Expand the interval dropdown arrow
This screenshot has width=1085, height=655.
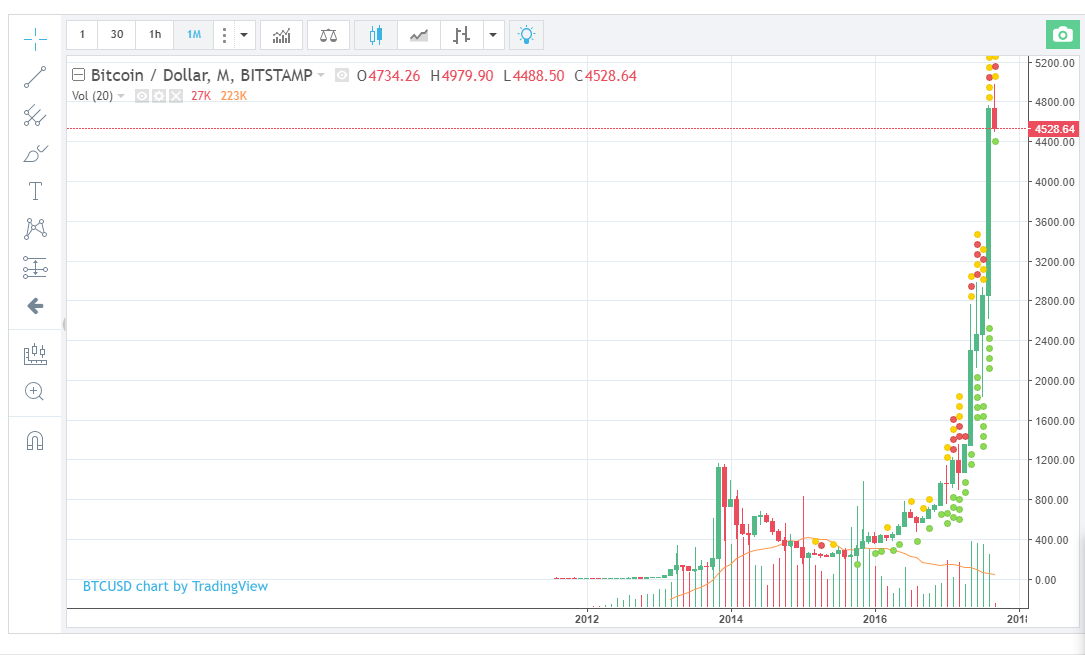pos(244,35)
